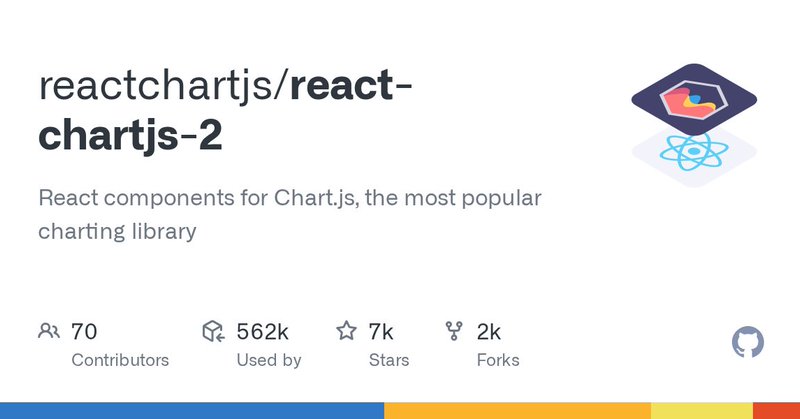Click the blue language bar segment
This screenshot has height=419, width=800.
[192, 410]
